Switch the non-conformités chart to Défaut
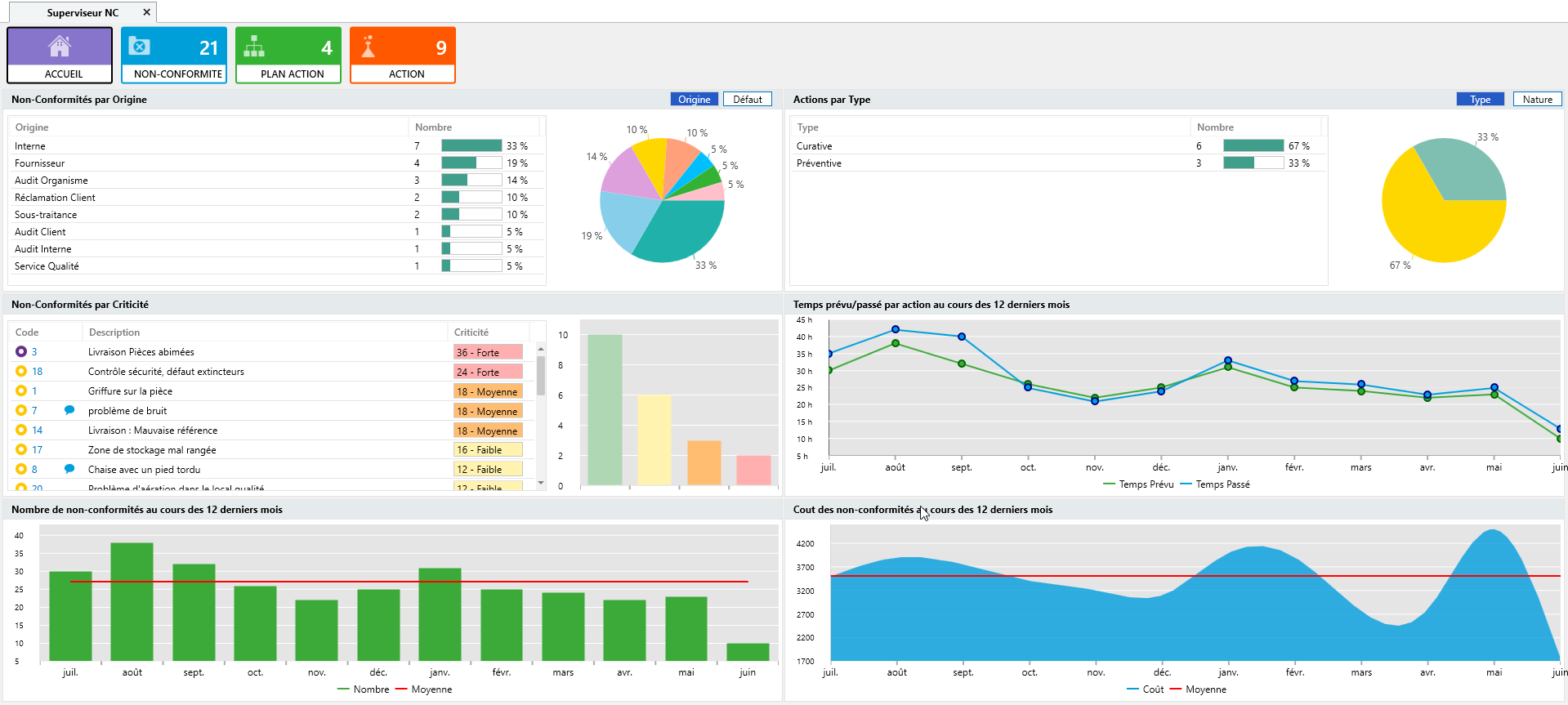 (748, 99)
